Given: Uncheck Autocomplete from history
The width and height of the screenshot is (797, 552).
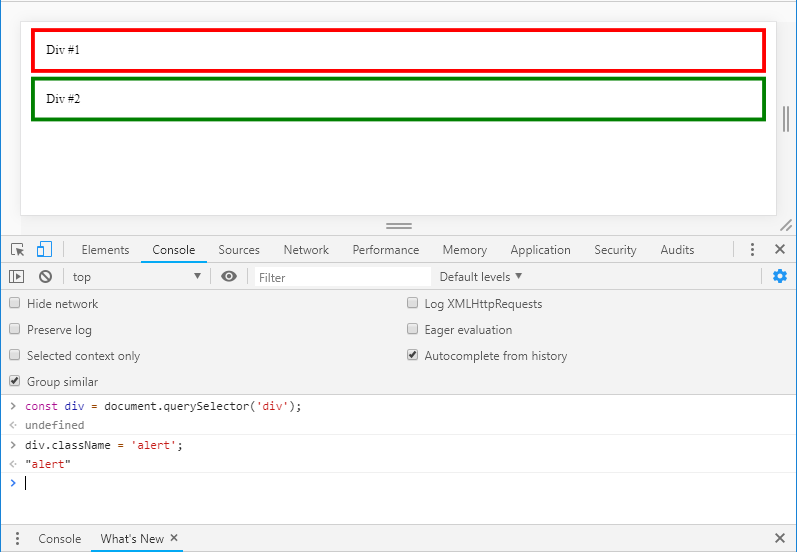Looking at the screenshot, I should point(413,356).
